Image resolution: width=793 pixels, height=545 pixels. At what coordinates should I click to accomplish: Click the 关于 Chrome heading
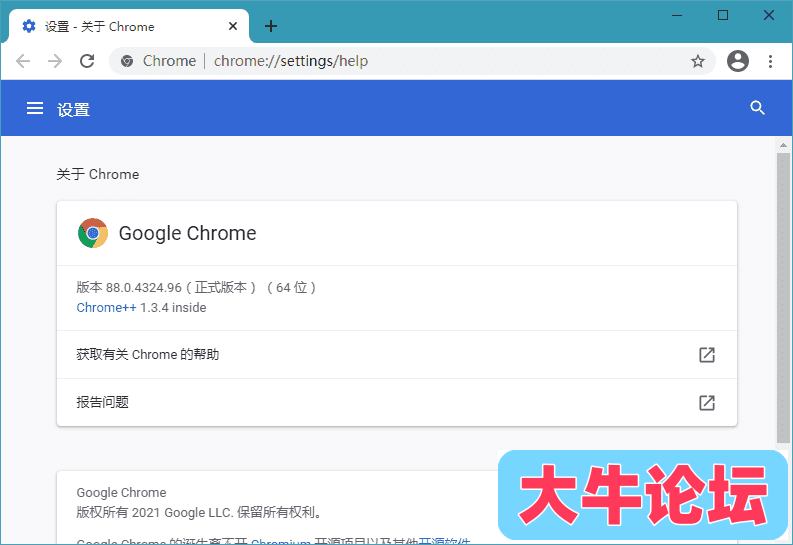(x=98, y=174)
